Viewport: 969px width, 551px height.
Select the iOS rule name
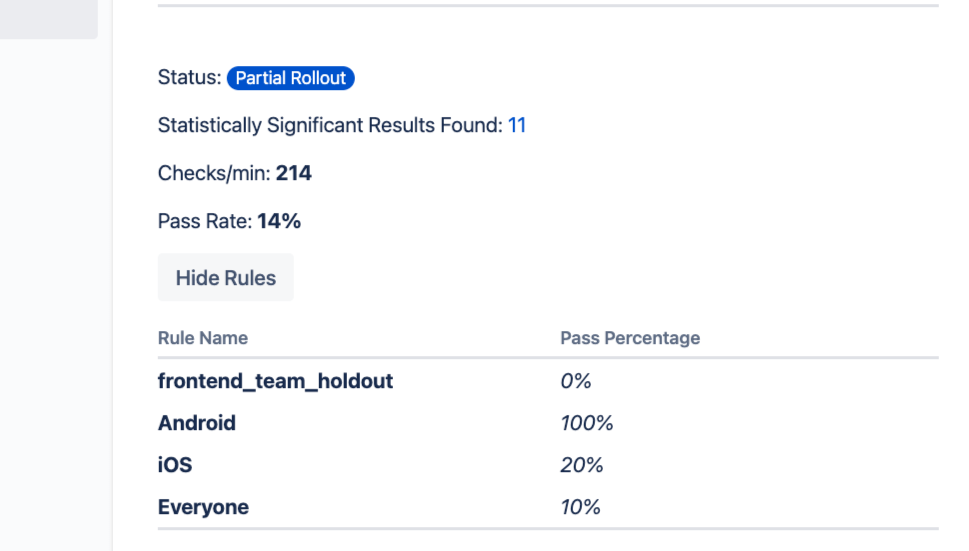point(175,465)
